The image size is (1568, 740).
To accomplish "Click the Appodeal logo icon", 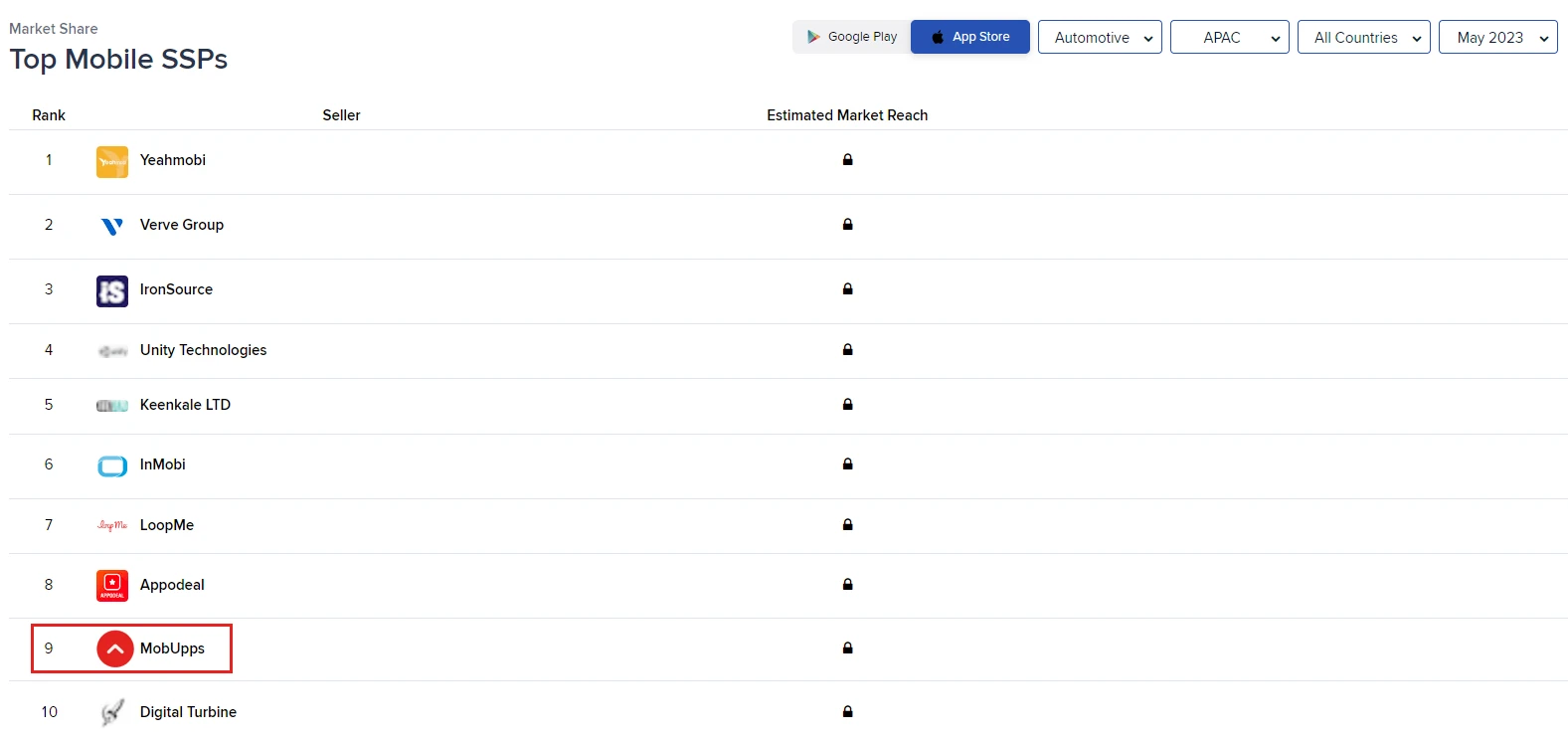I will click(112, 586).
